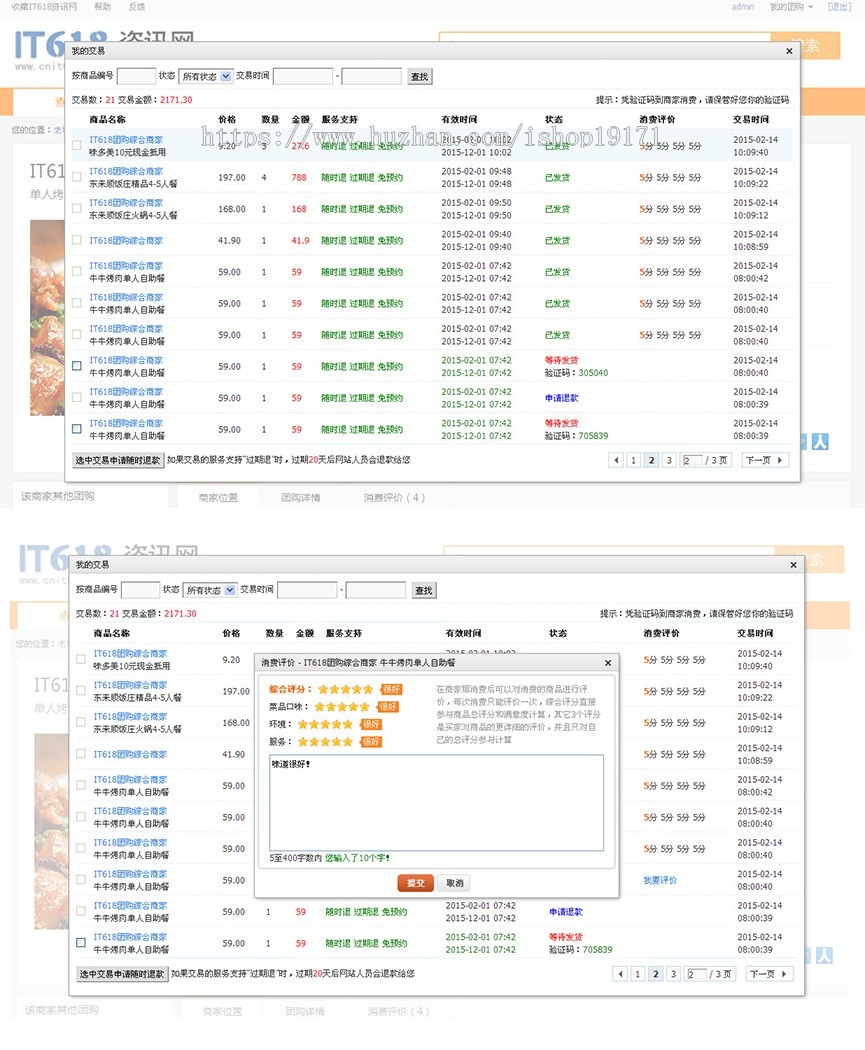Click blue 申请退款 status in upper dialog
The width and height of the screenshot is (865, 1050).
pos(561,398)
